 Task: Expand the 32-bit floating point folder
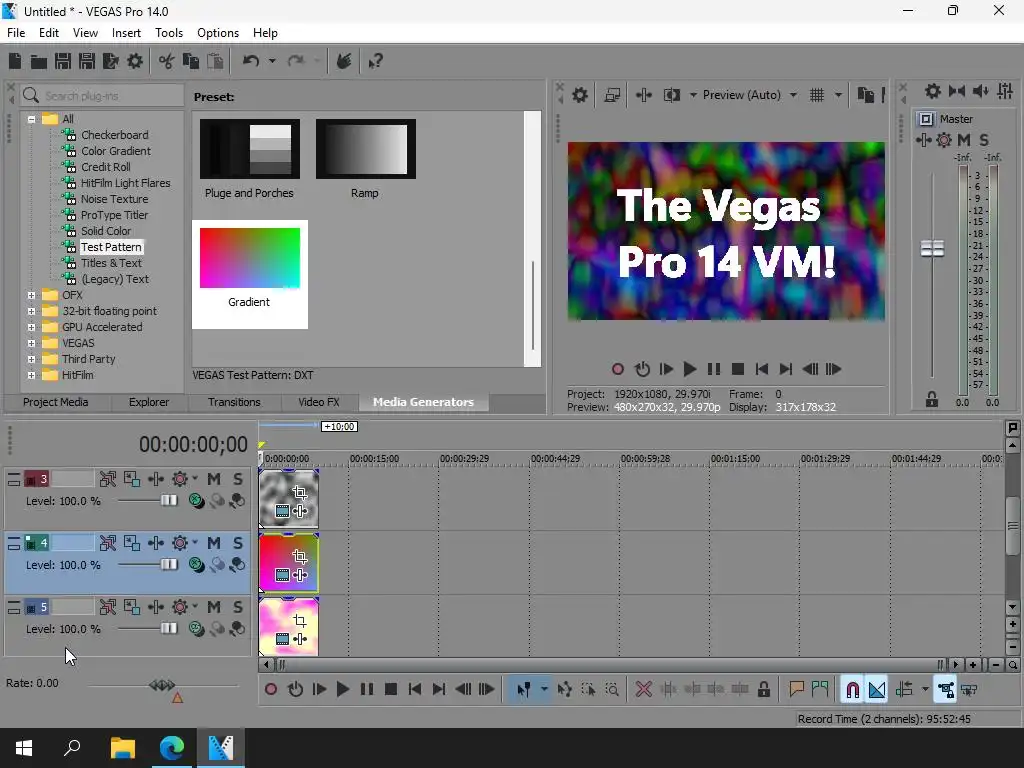point(31,312)
